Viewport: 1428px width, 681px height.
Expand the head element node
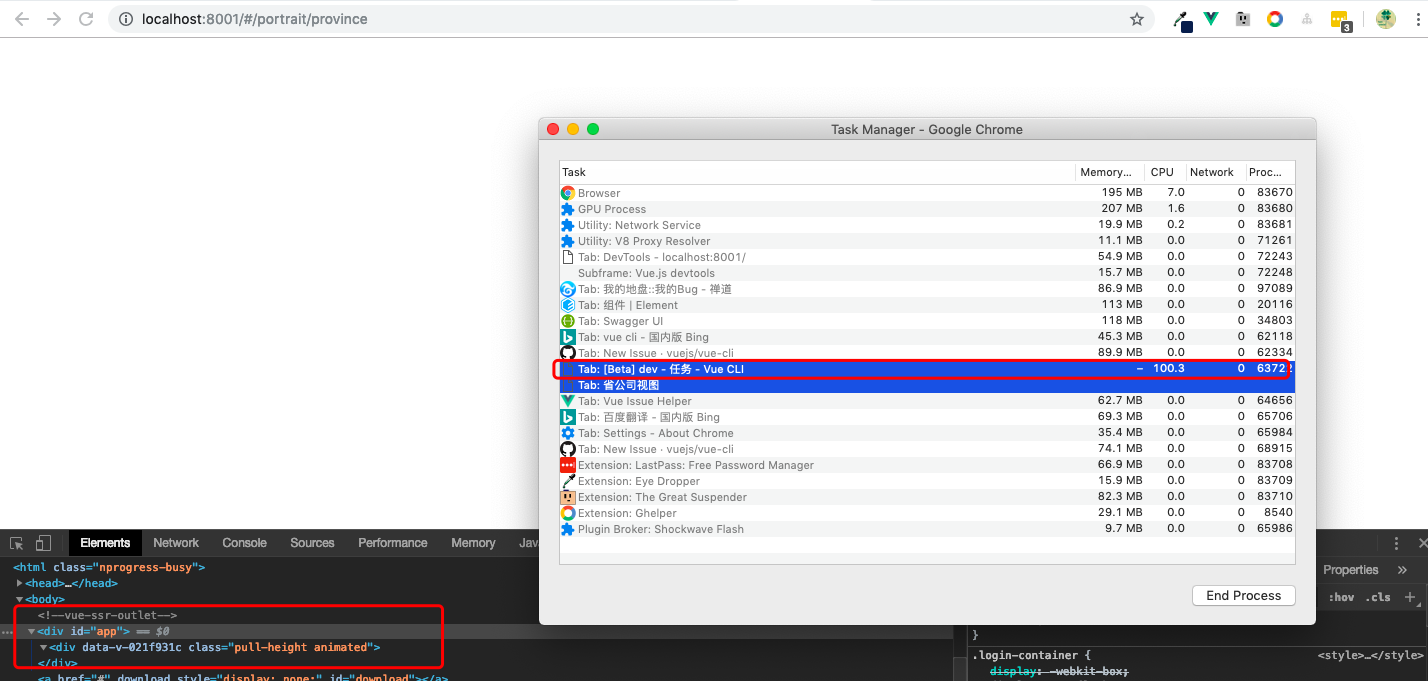pos(20,583)
